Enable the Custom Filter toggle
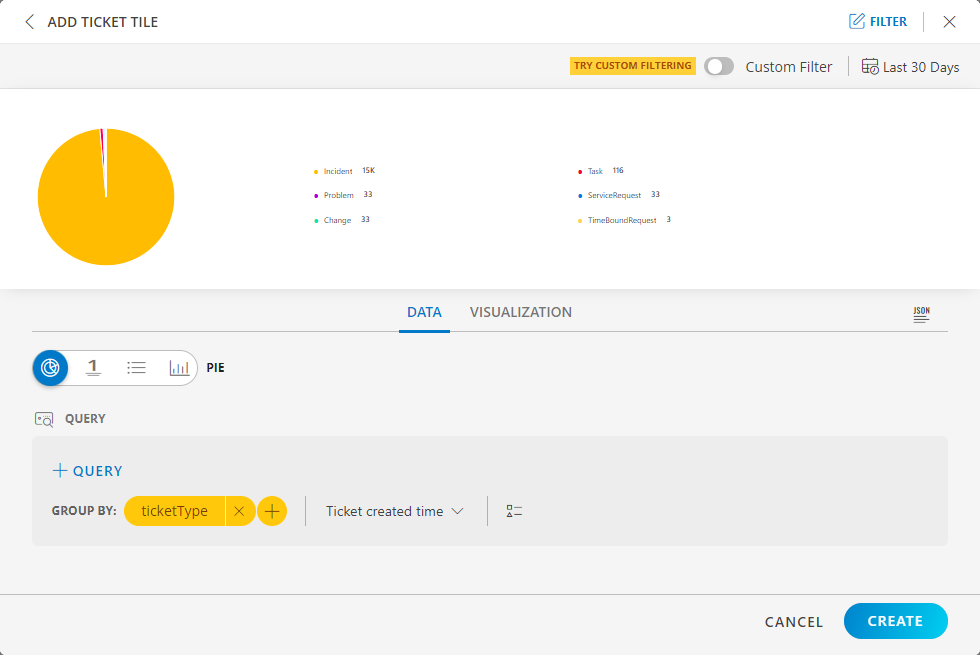980x655 pixels. point(718,66)
